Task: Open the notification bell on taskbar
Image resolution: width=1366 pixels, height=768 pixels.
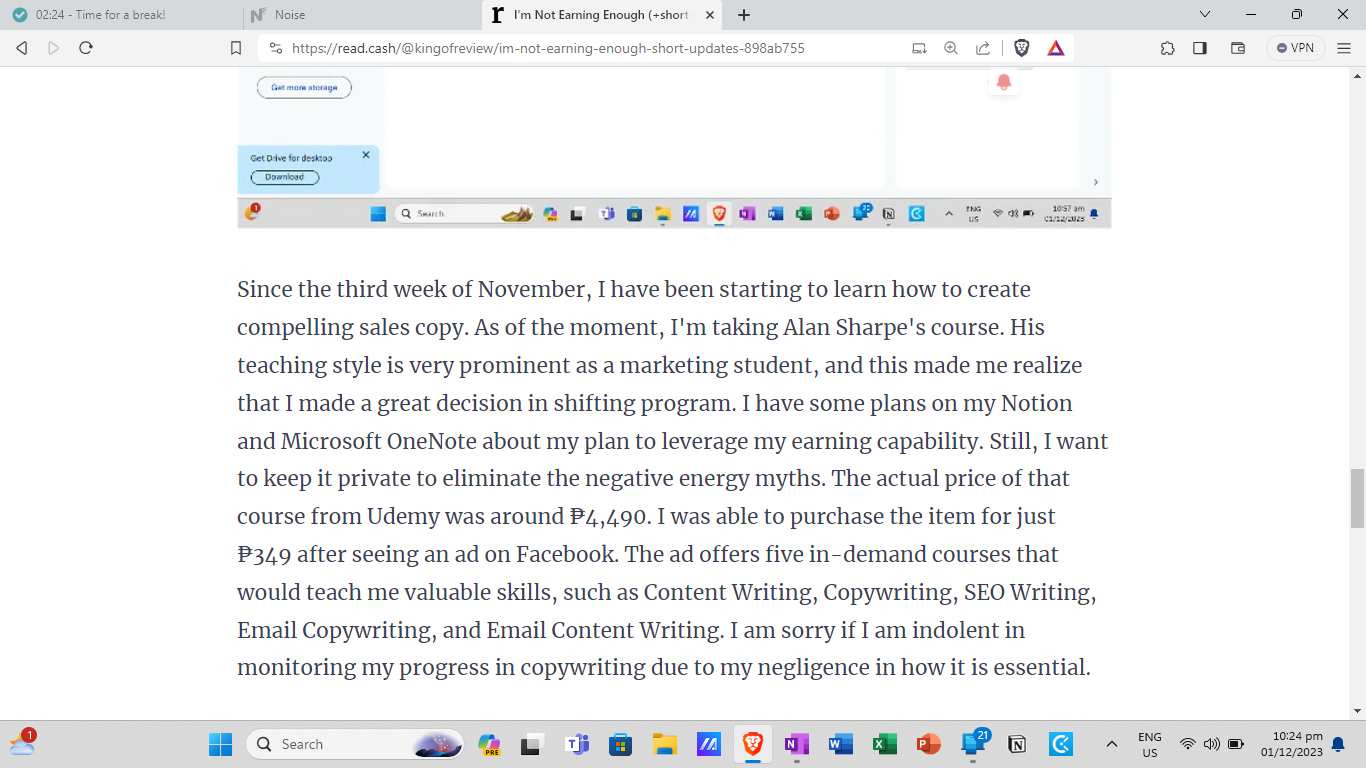Action: click(1338, 744)
